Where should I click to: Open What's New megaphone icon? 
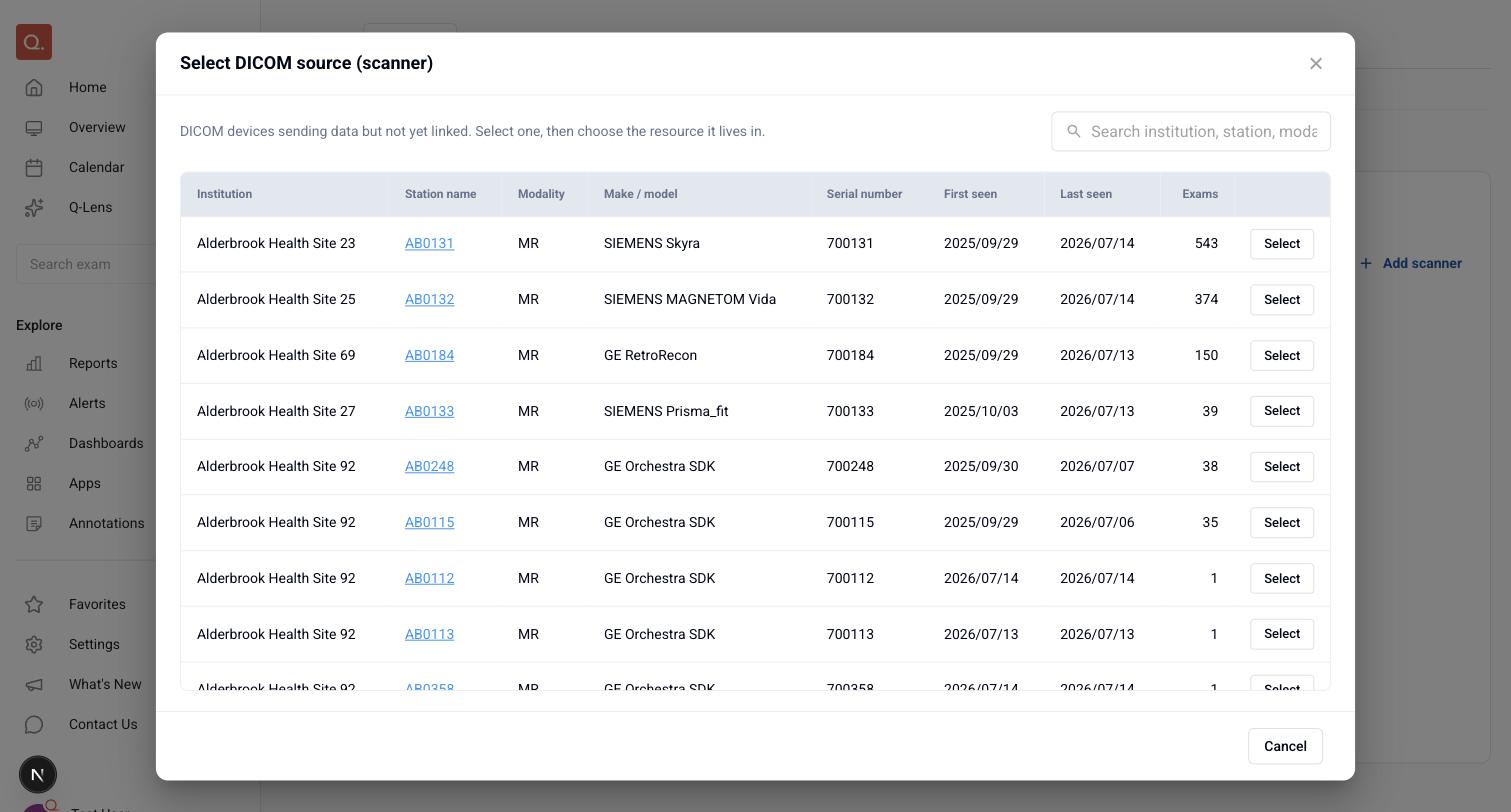(34, 684)
